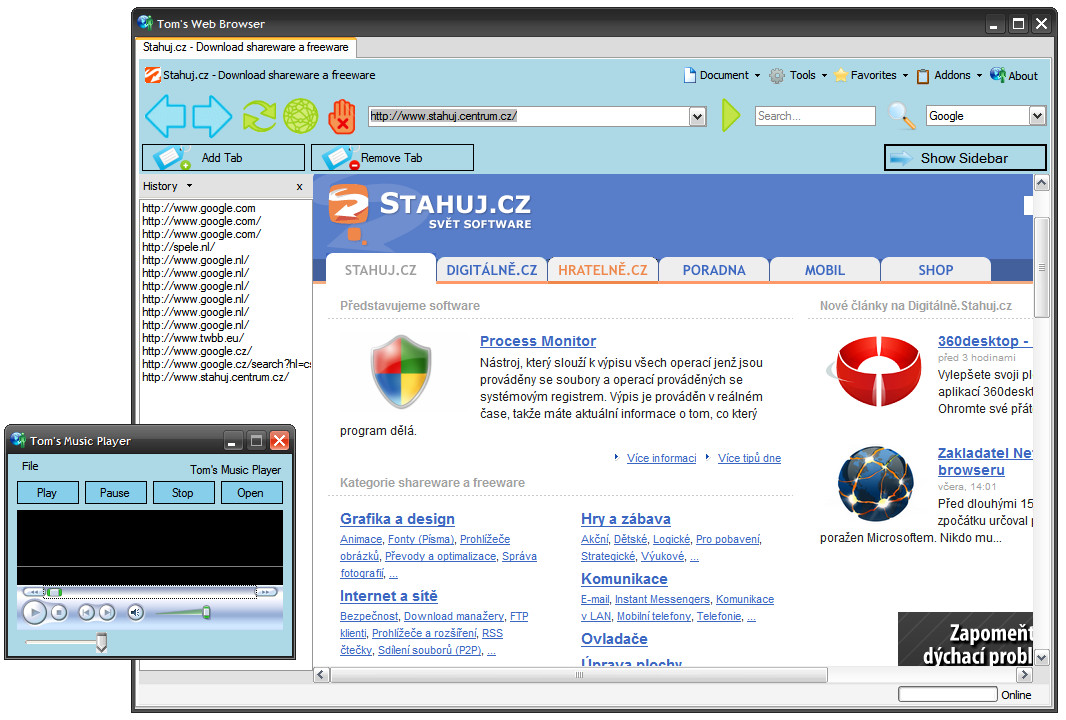Click the media player seek position bar
The image size is (1066, 720).
pos(150,592)
